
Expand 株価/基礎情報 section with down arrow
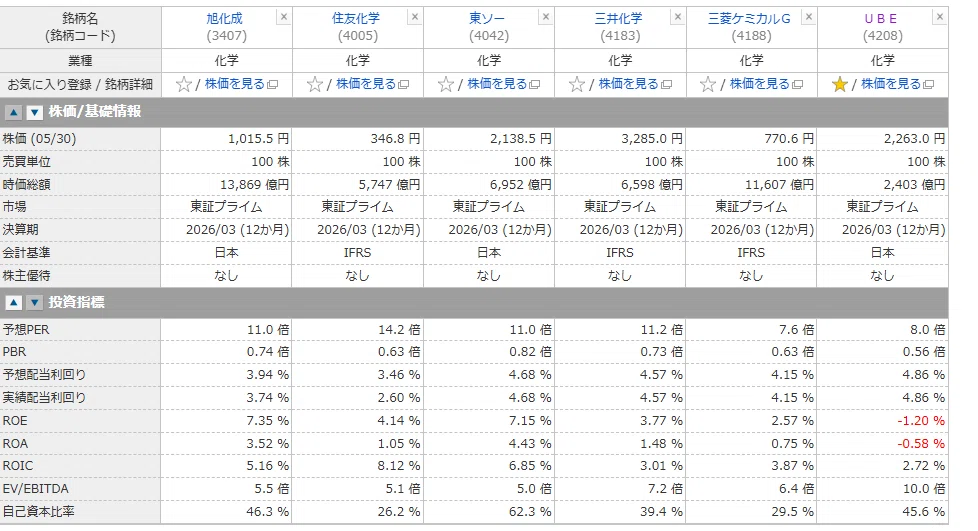tap(35, 112)
